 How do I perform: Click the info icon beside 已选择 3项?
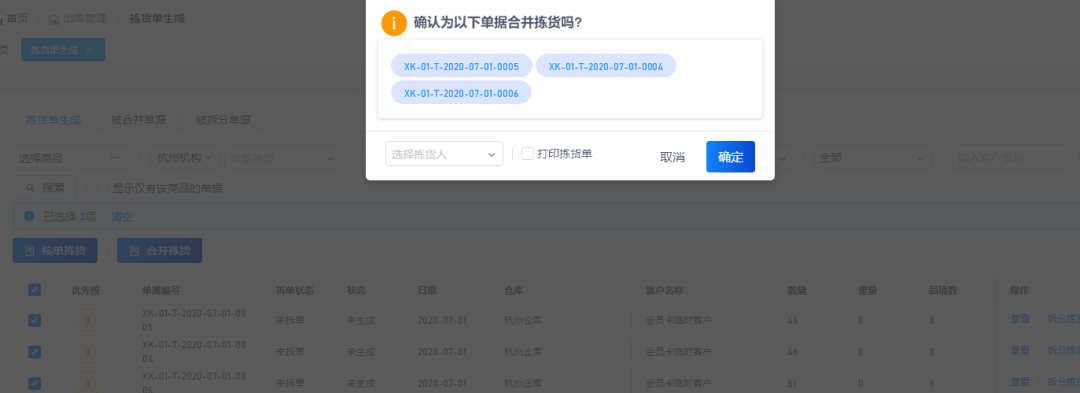coord(29,216)
